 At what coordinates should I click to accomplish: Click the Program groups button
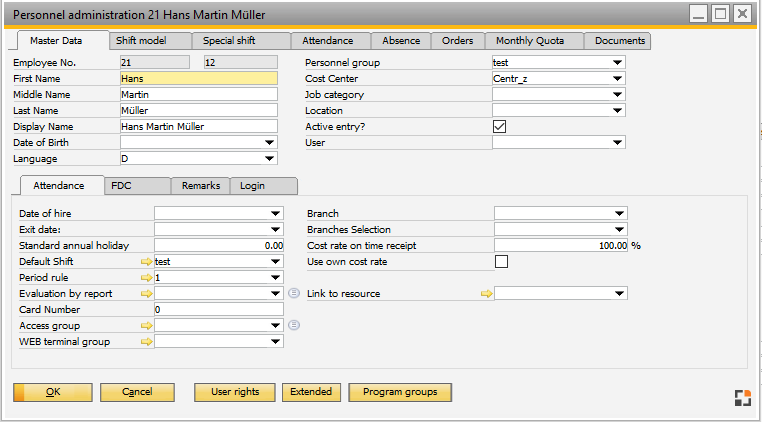(400, 392)
